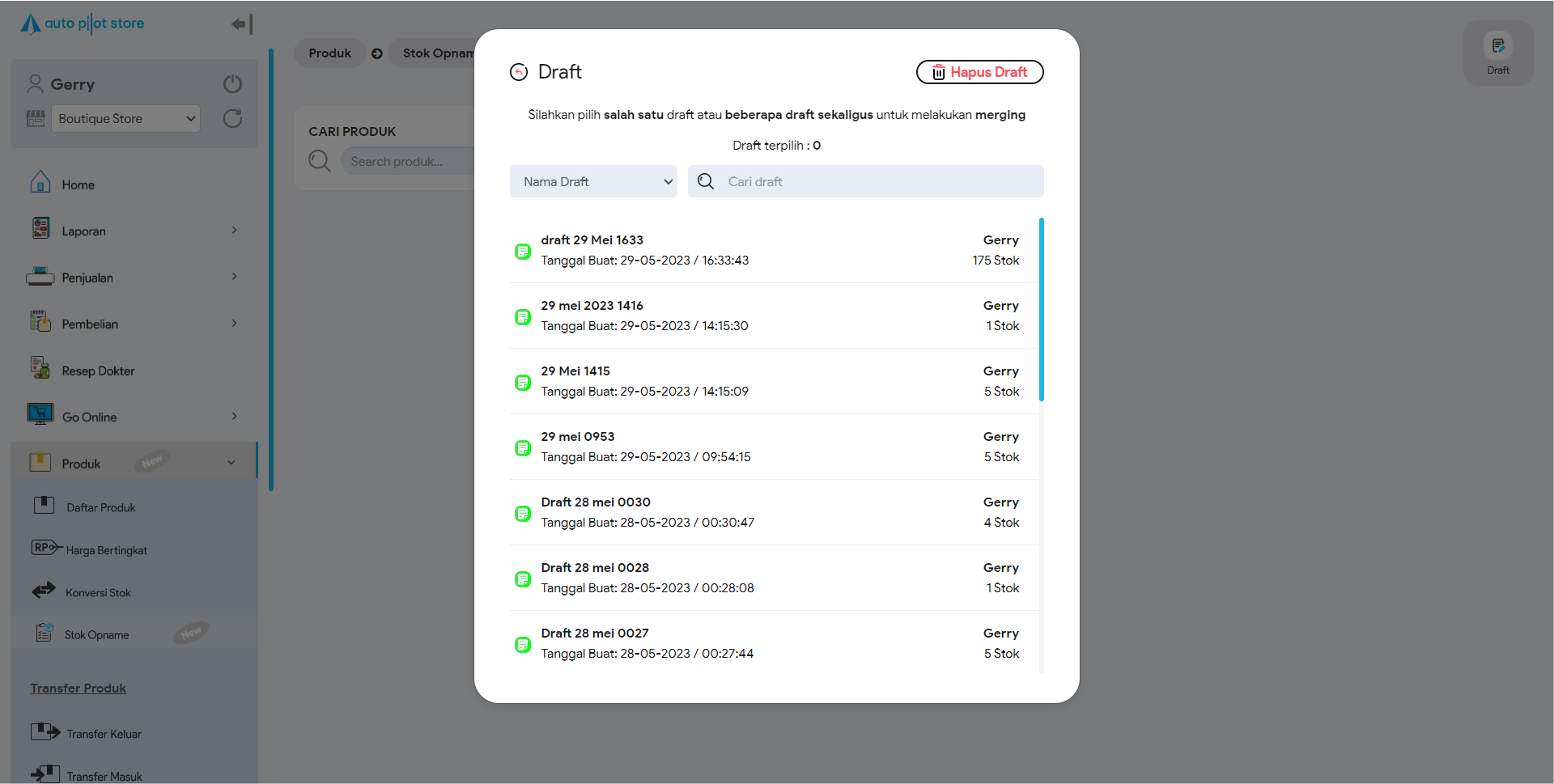Screen dimensions: 1554x784
Task: Select the 29 mei 2023 1416 draft marker
Action: coord(523,317)
